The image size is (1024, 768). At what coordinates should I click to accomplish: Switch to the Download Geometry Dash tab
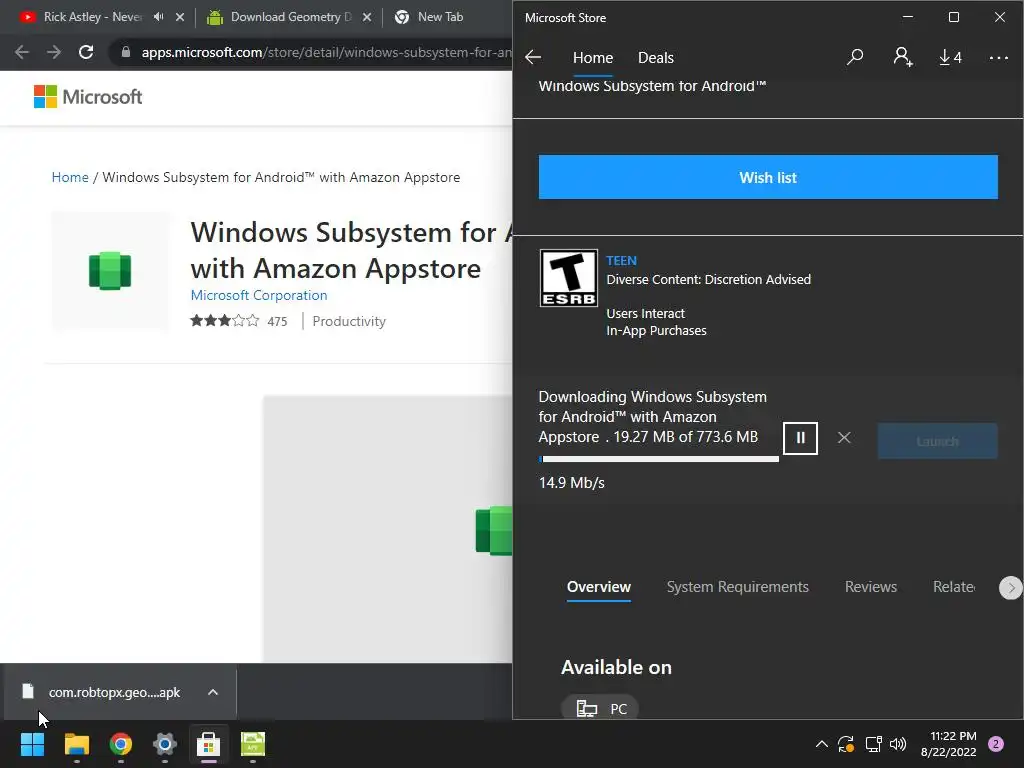point(281,17)
